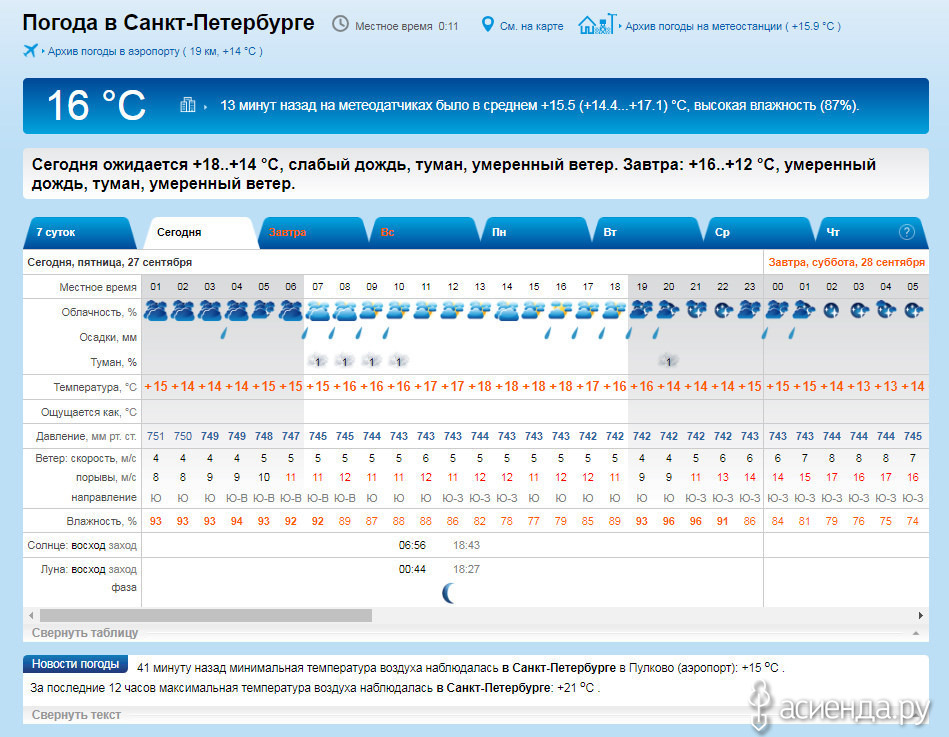
Task: Click the header Завтра, суббота, 28 сентября
Action: pyautogui.click(x=847, y=262)
